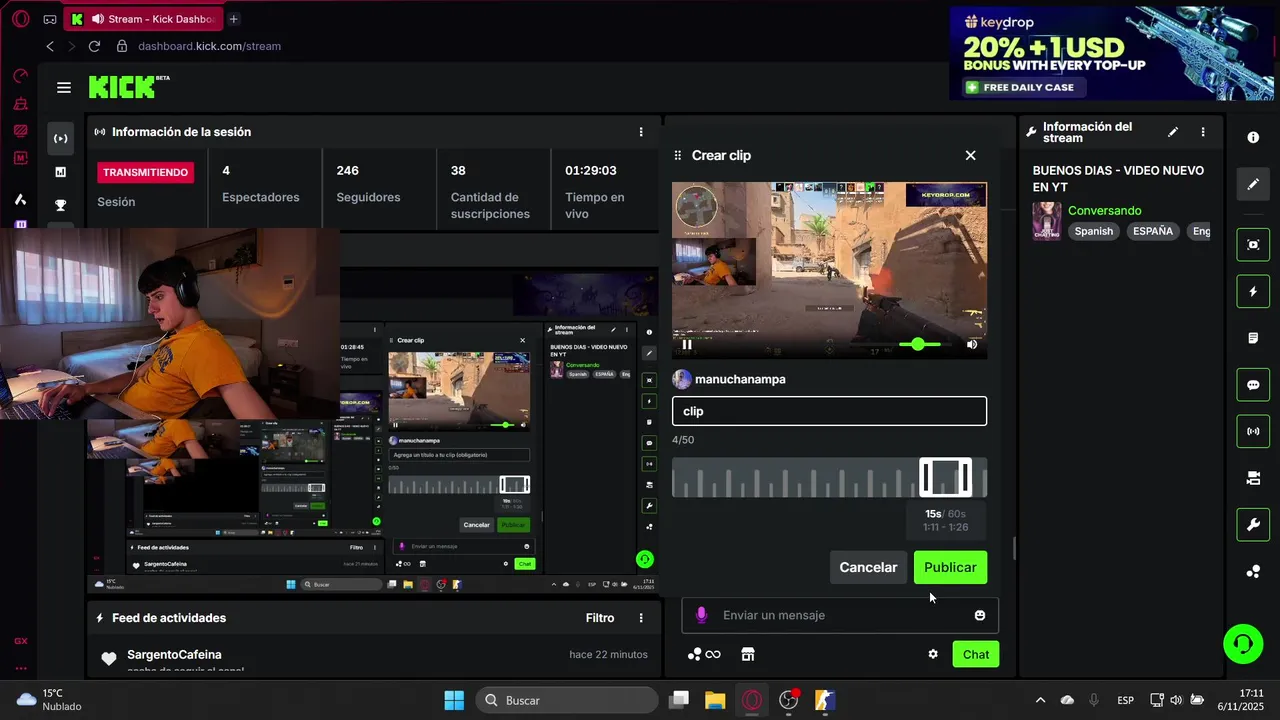Adjust the clip preview volume slider
1280x720 pixels.
[x=919, y=344]
